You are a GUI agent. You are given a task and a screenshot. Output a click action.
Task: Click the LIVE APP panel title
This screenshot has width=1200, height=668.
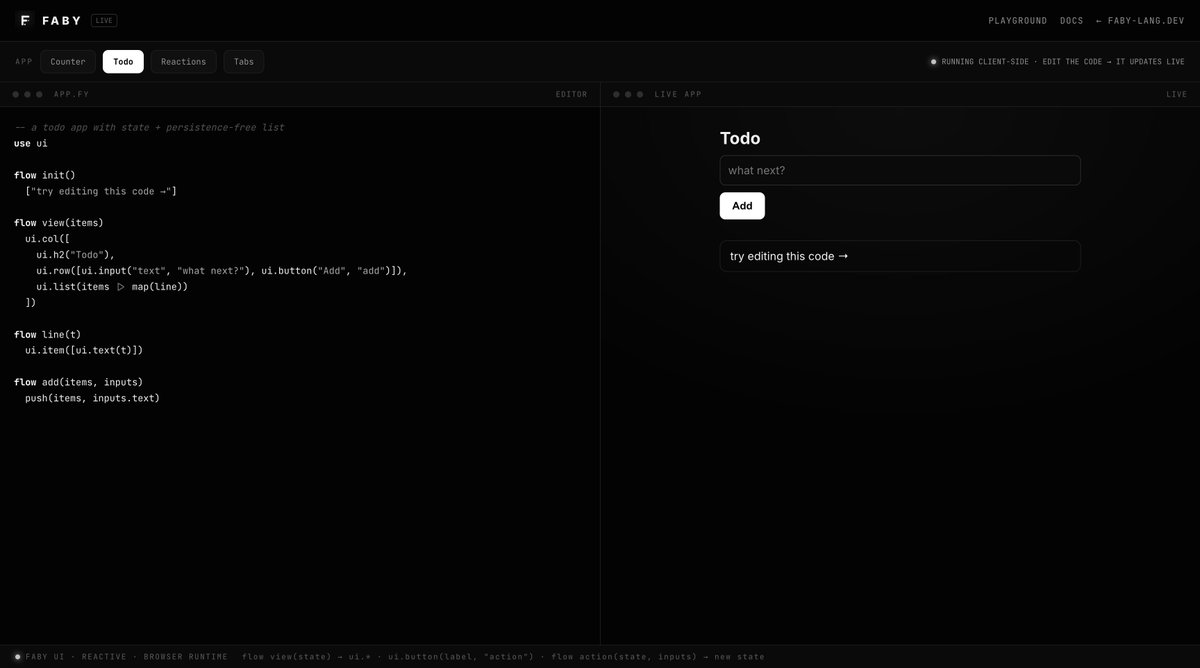tap(678, 94)
